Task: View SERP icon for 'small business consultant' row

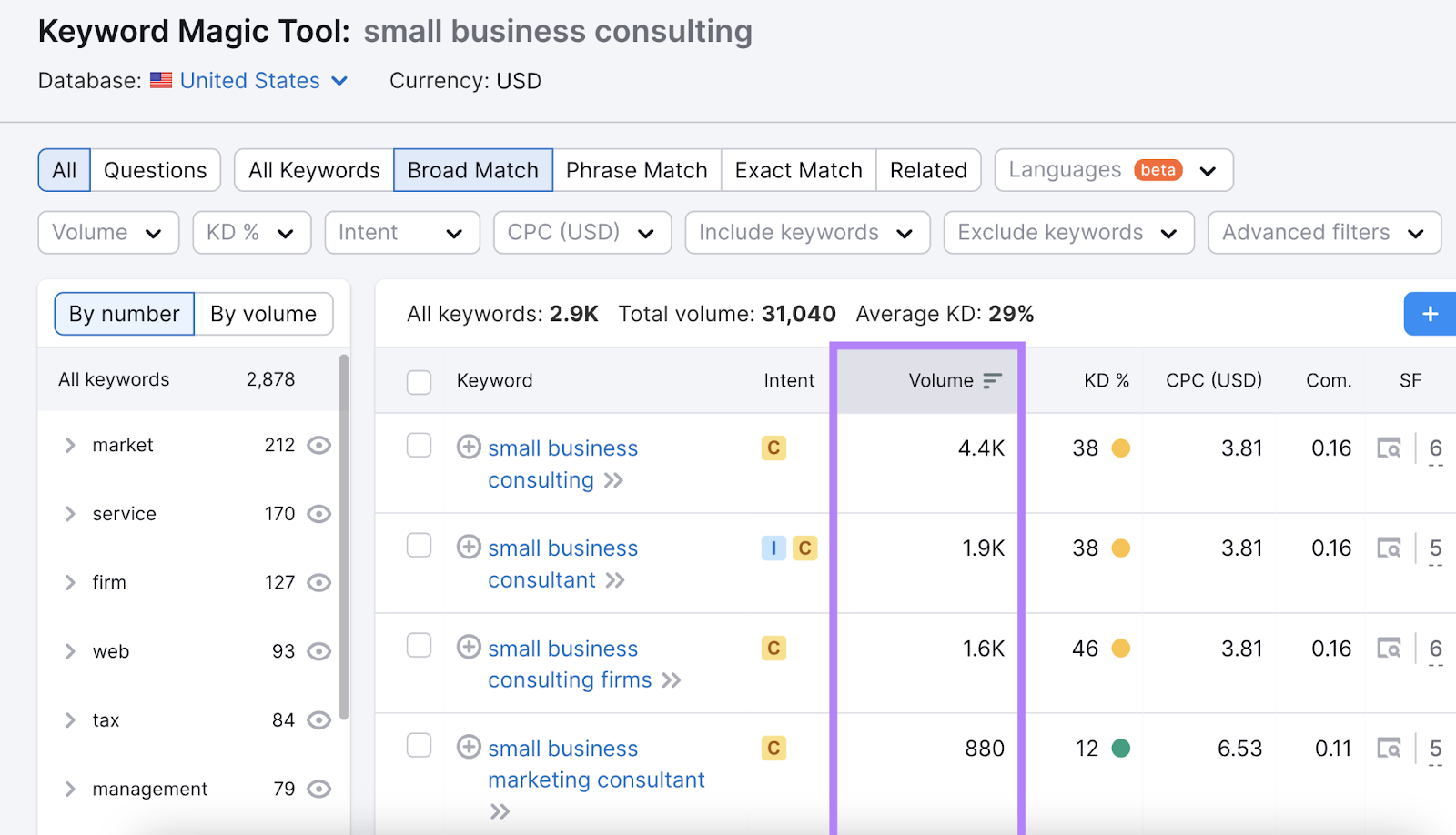Action: pyautogui.click(x=1389, y=548)
